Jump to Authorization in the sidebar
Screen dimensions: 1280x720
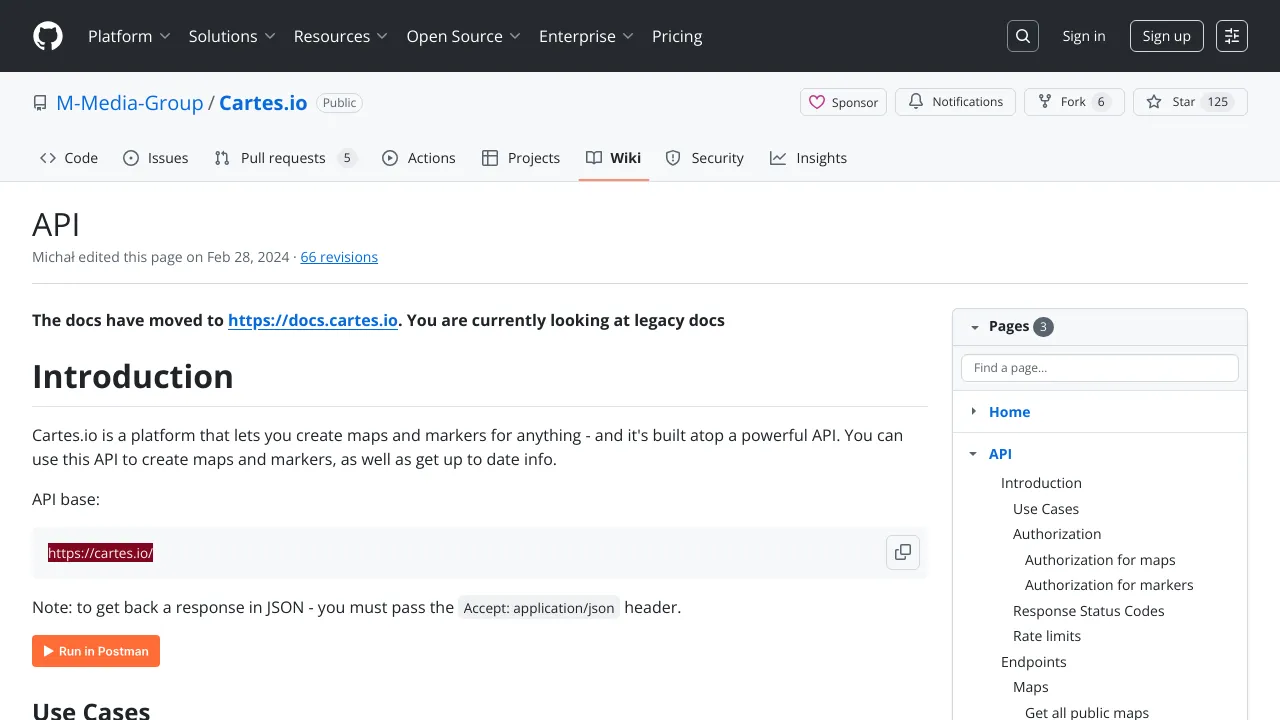click(x=1057, y=534)
